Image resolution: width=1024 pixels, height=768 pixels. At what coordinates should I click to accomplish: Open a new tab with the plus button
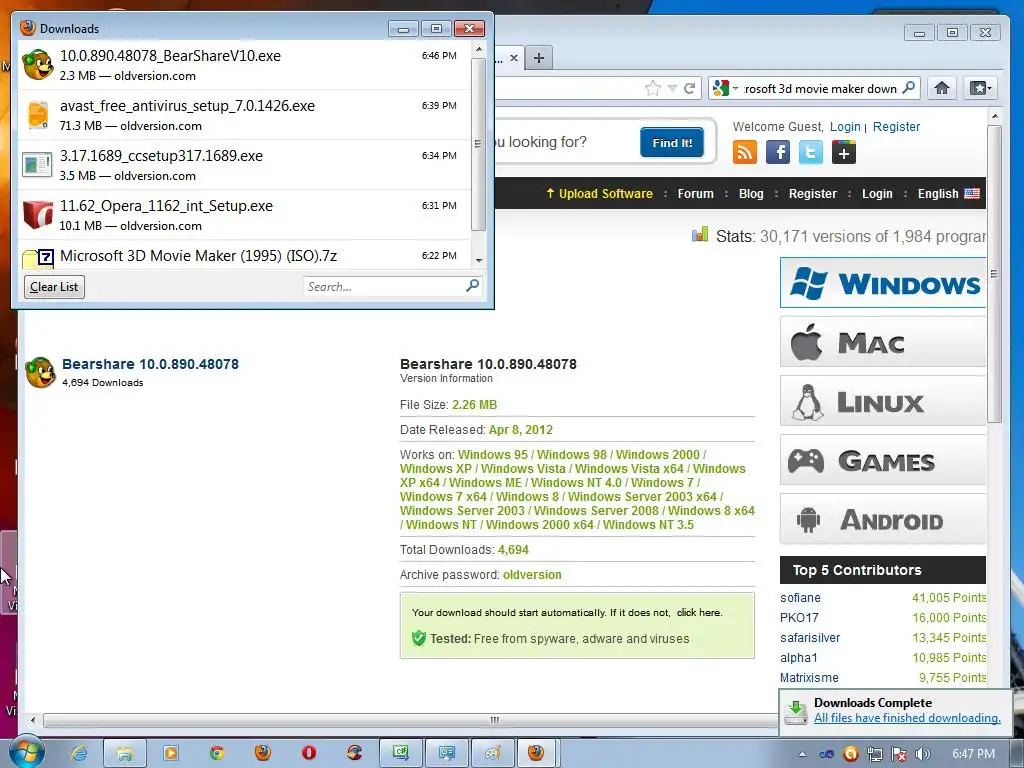(x=538, y=57)
